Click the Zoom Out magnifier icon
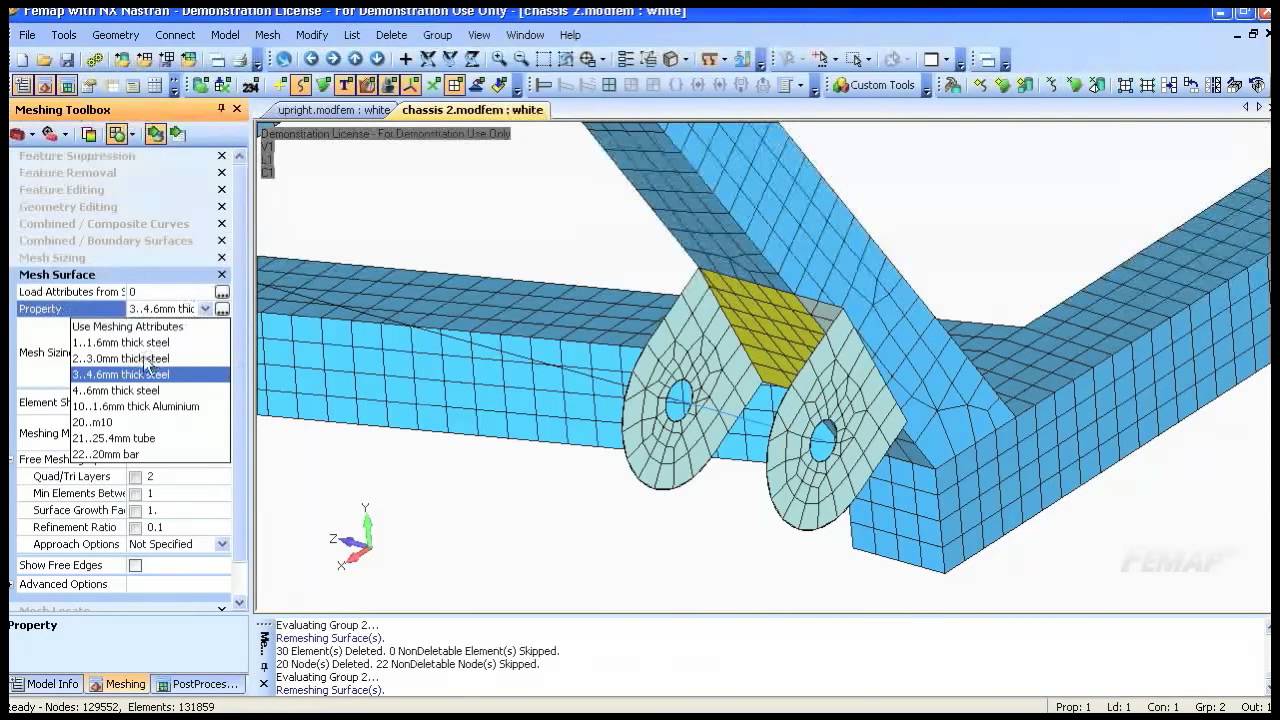1280x720 pixels. coord(521,60)
